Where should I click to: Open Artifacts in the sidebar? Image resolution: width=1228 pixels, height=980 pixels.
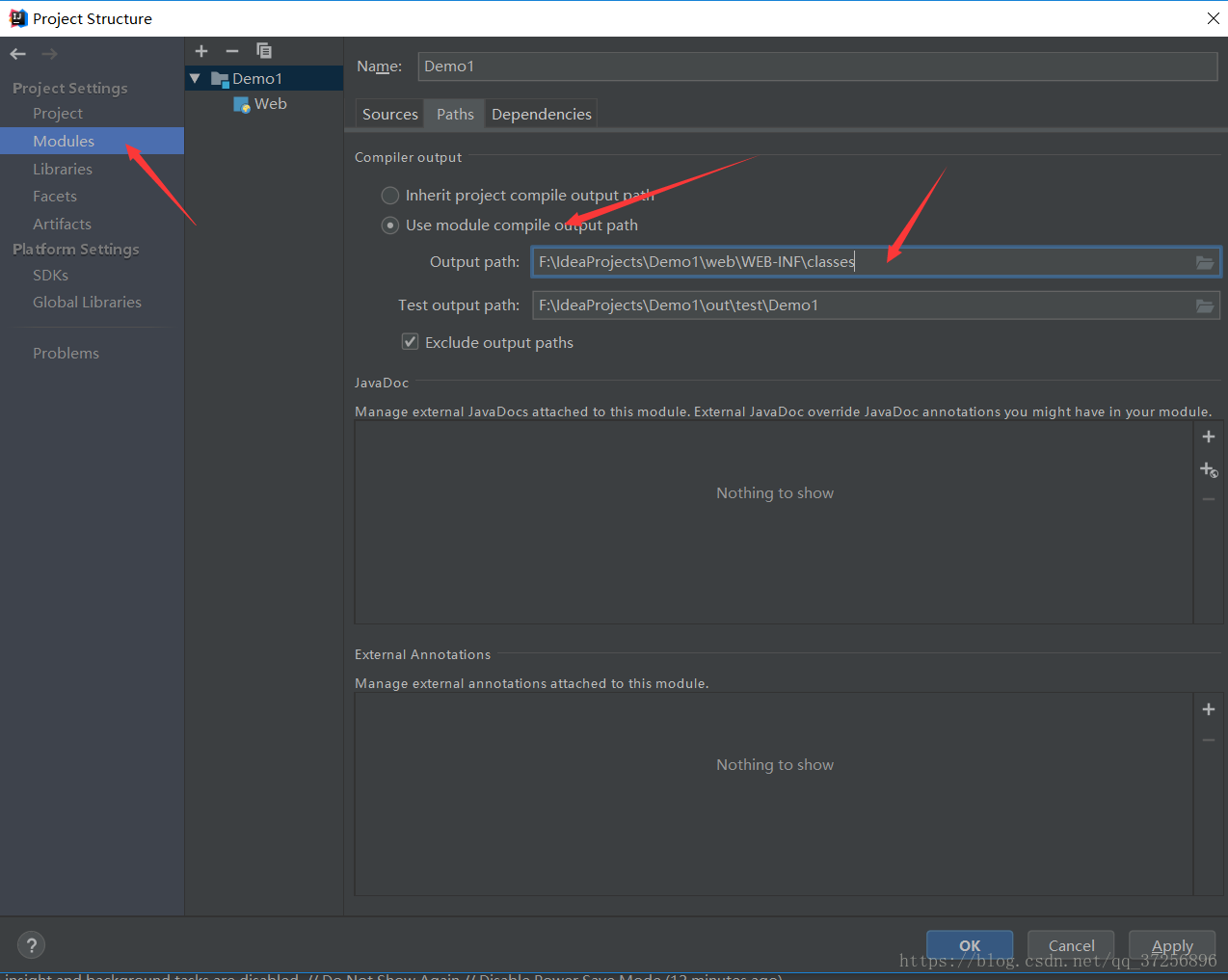tap(63, 224)
